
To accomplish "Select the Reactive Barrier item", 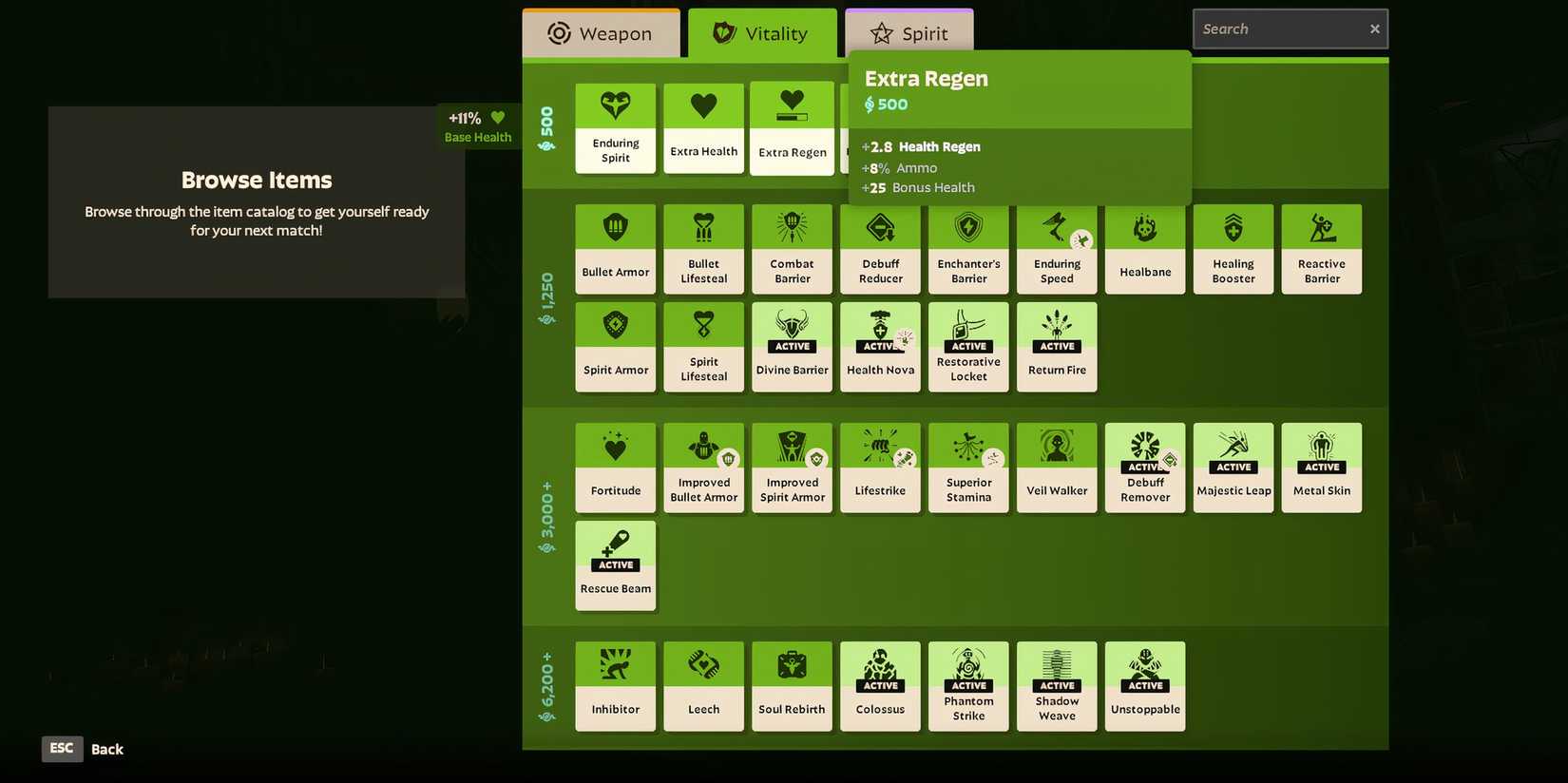I will click(1321, 249).
